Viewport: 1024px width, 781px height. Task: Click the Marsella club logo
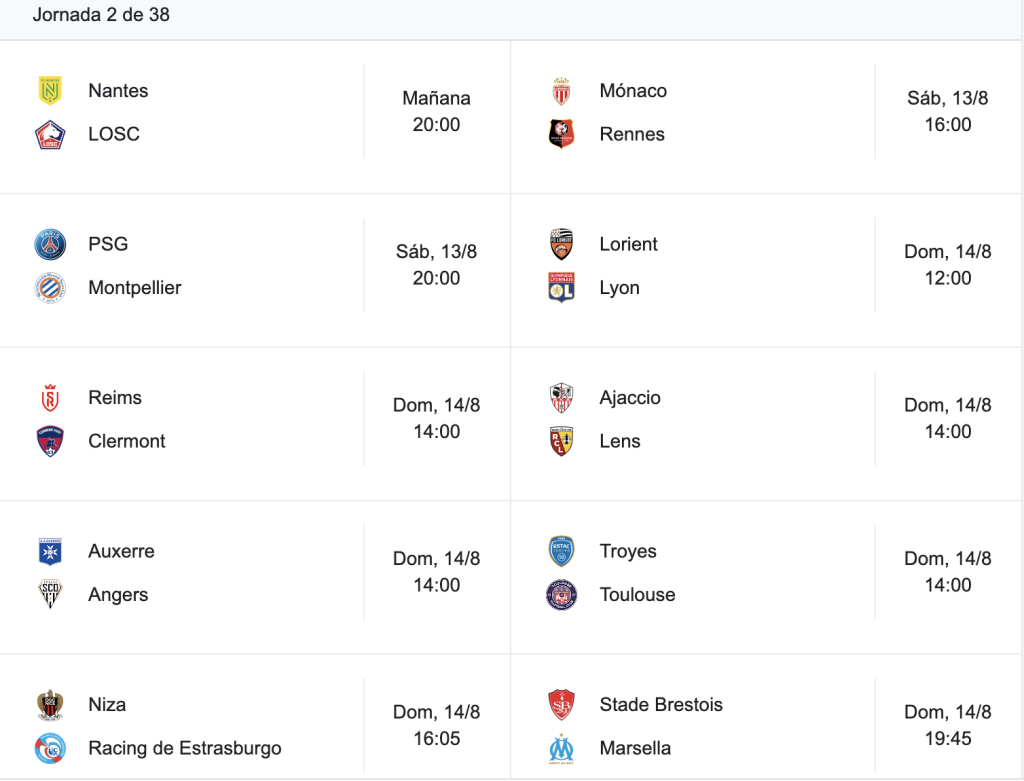[x=562, y=748]
